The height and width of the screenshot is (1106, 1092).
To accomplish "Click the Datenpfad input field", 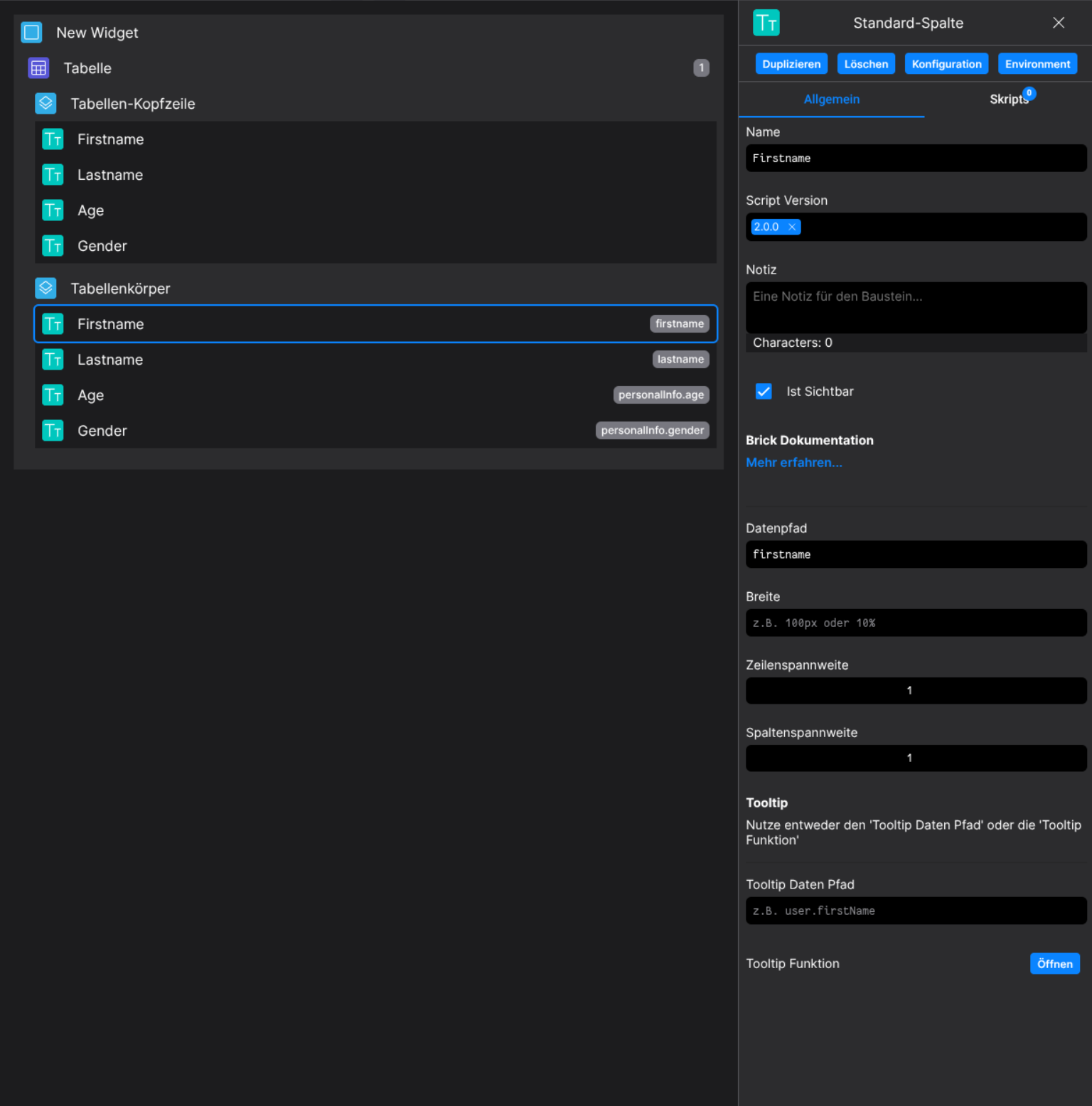I will click(x=916, y=554).
